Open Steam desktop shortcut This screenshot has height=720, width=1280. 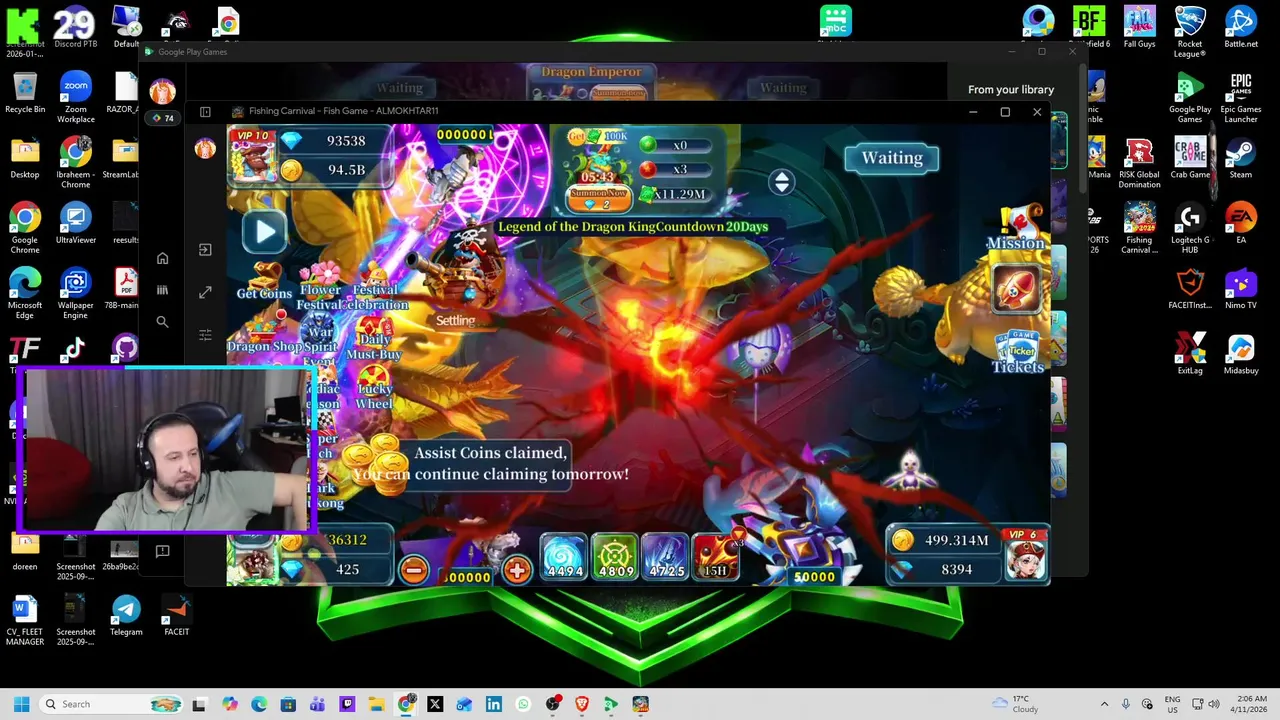point(1240,158)
